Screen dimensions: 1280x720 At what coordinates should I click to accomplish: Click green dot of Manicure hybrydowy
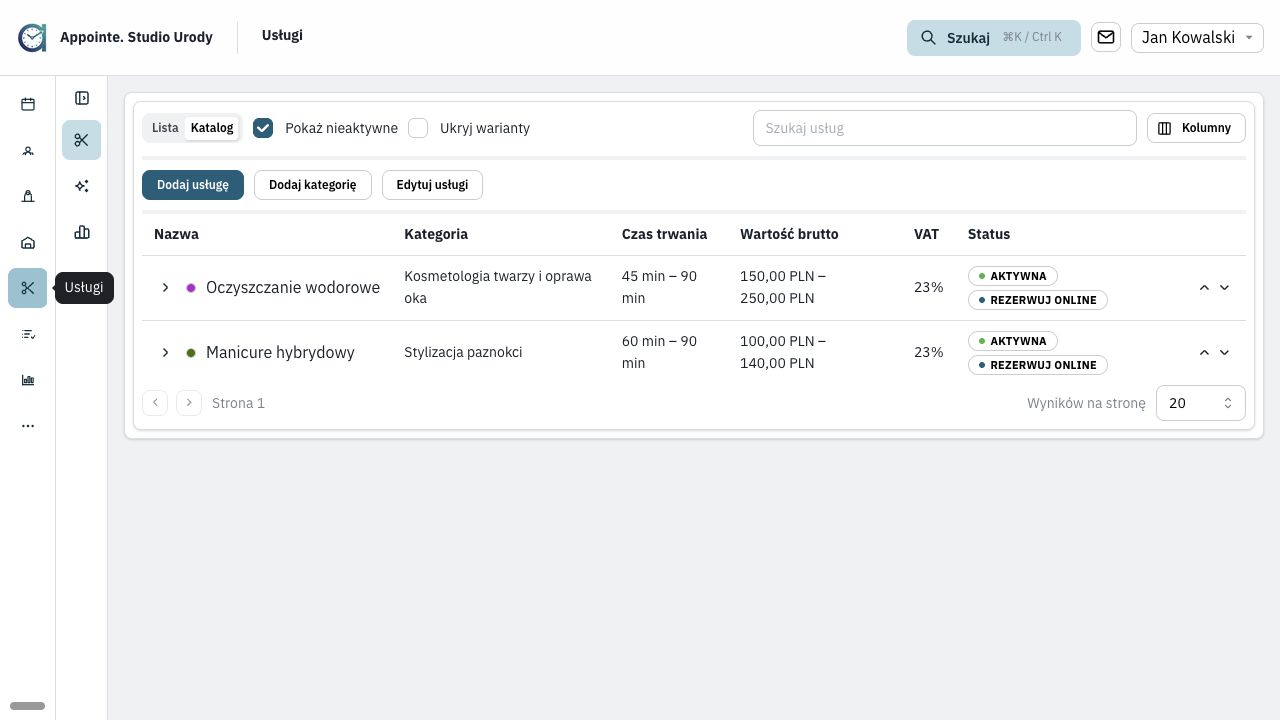pos(191,353)
